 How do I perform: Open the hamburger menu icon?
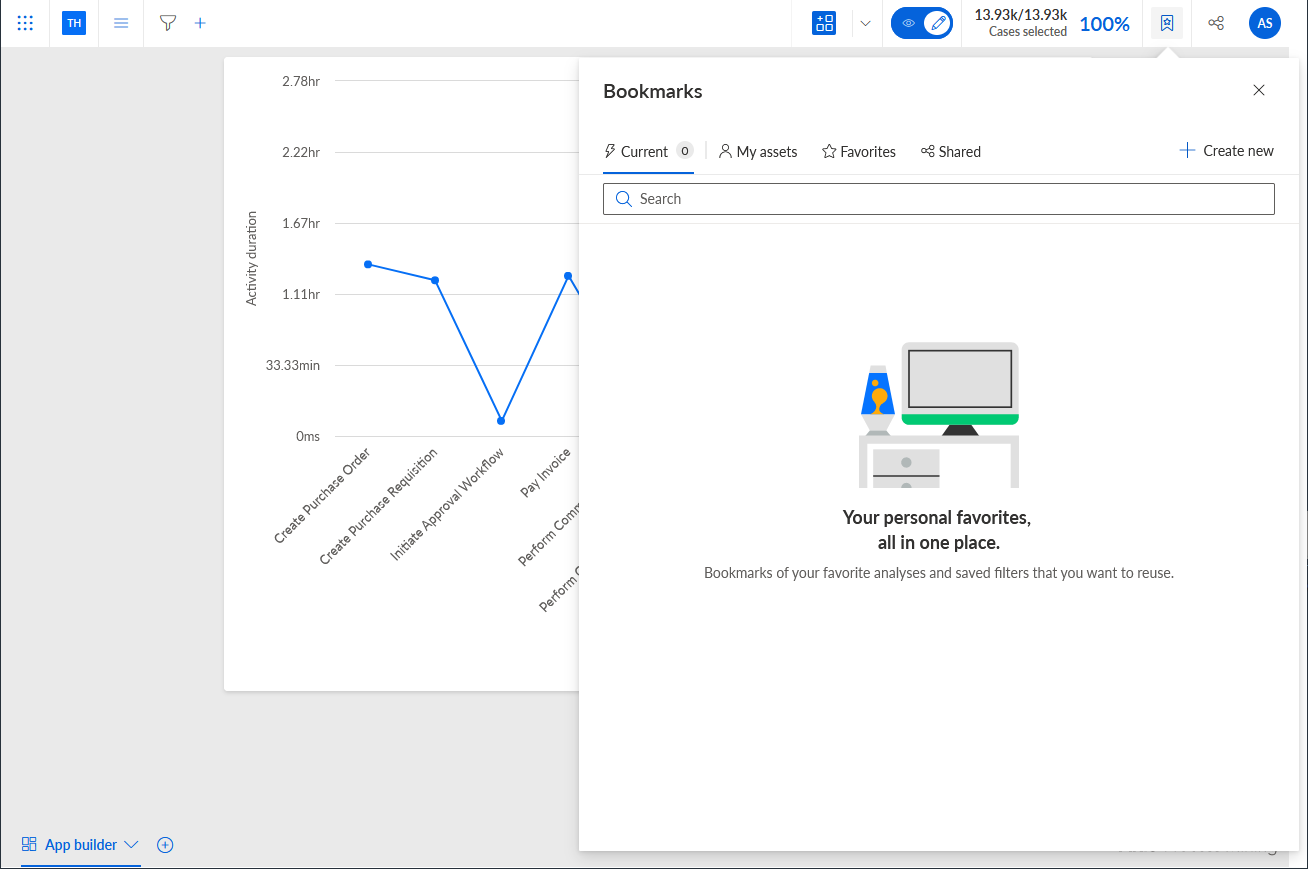pos(121,23)
